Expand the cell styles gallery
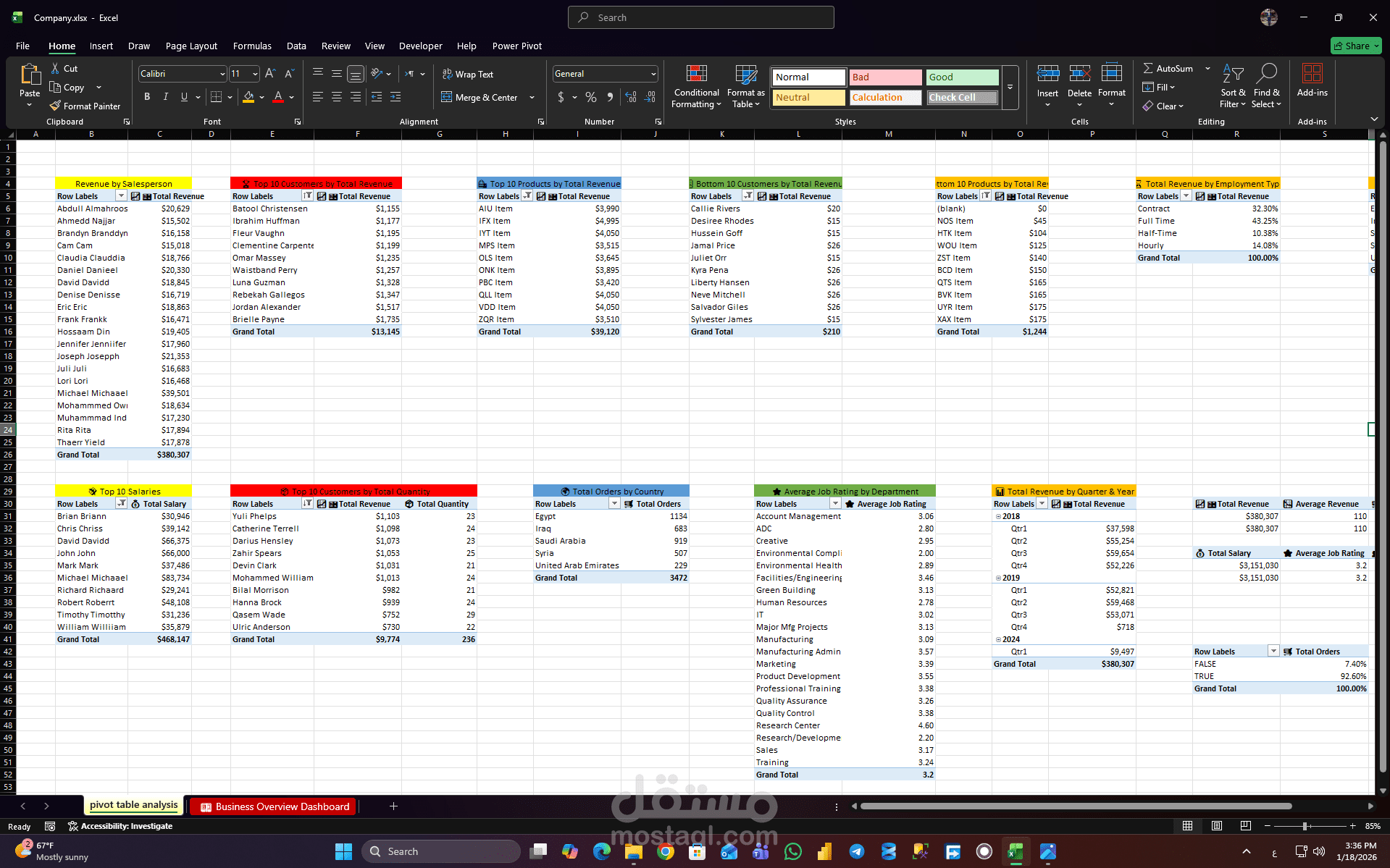The height and width of the screenshot is (868, 1390). point(1010,87)
